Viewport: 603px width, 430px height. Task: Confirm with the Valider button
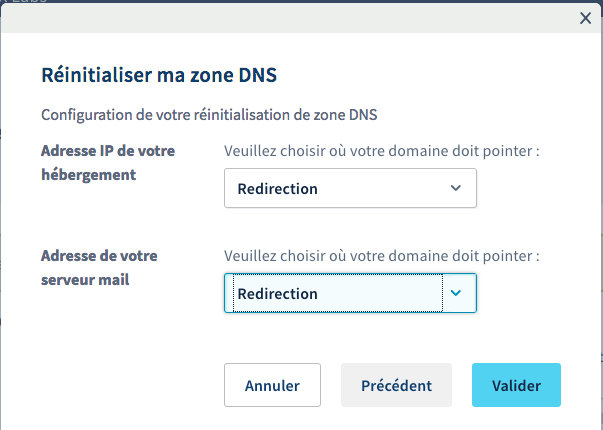[516, 385]
